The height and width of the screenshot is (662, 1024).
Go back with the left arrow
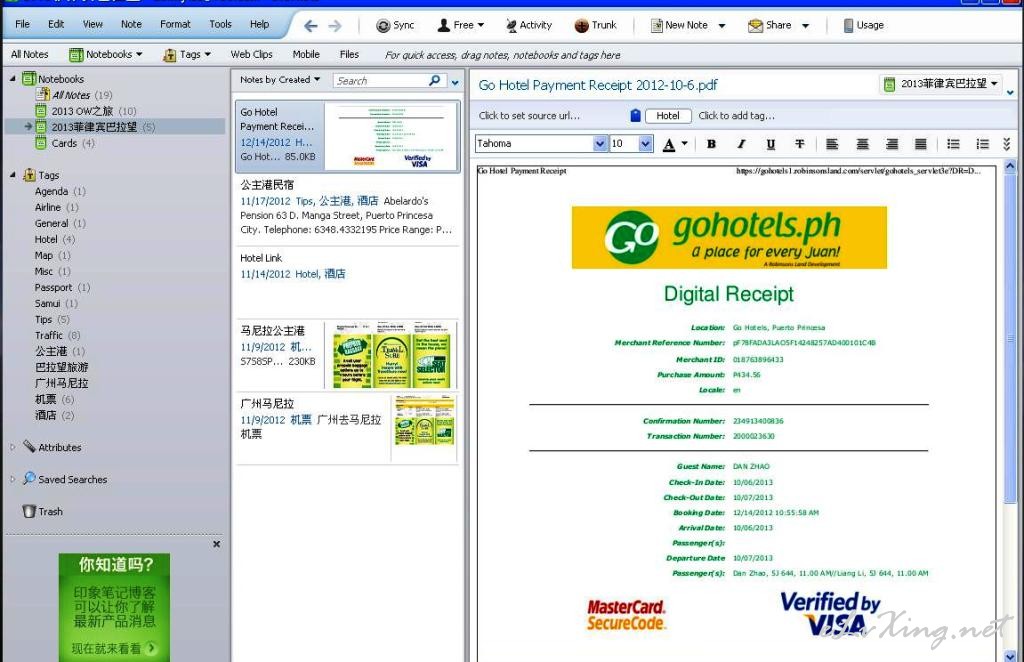(311, 25)
